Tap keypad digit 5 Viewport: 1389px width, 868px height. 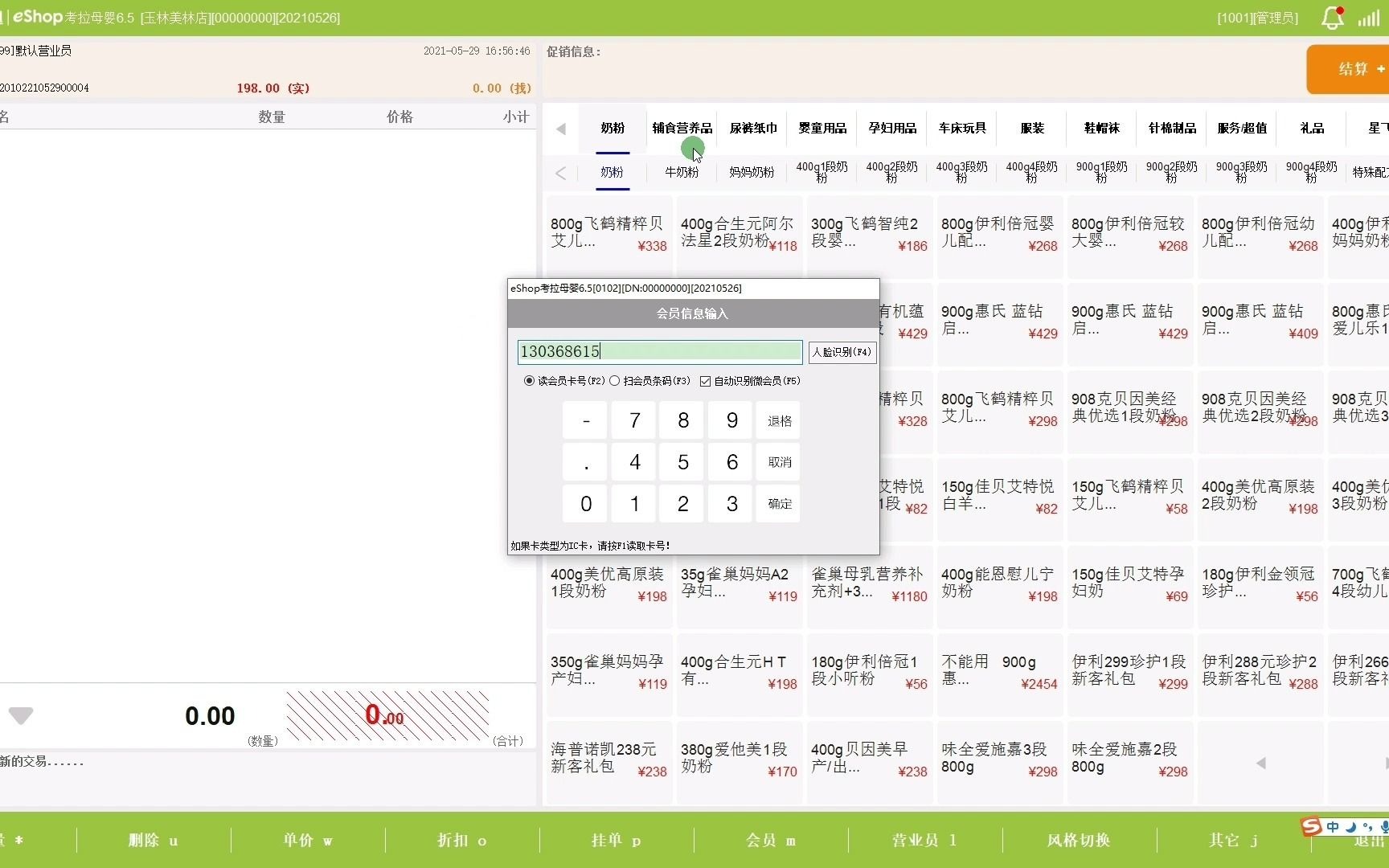(683, 462)
